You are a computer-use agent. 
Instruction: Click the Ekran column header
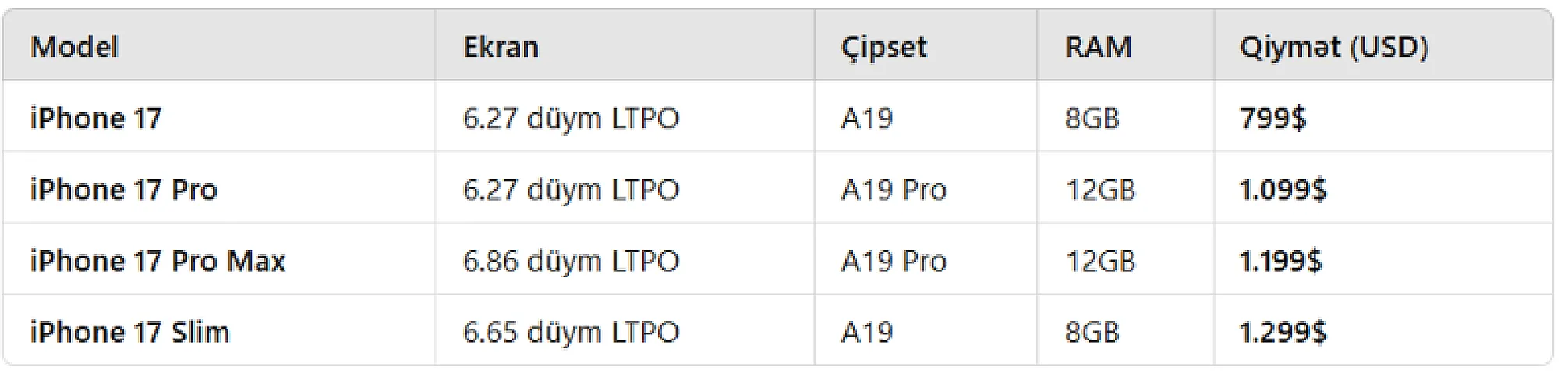501,48
